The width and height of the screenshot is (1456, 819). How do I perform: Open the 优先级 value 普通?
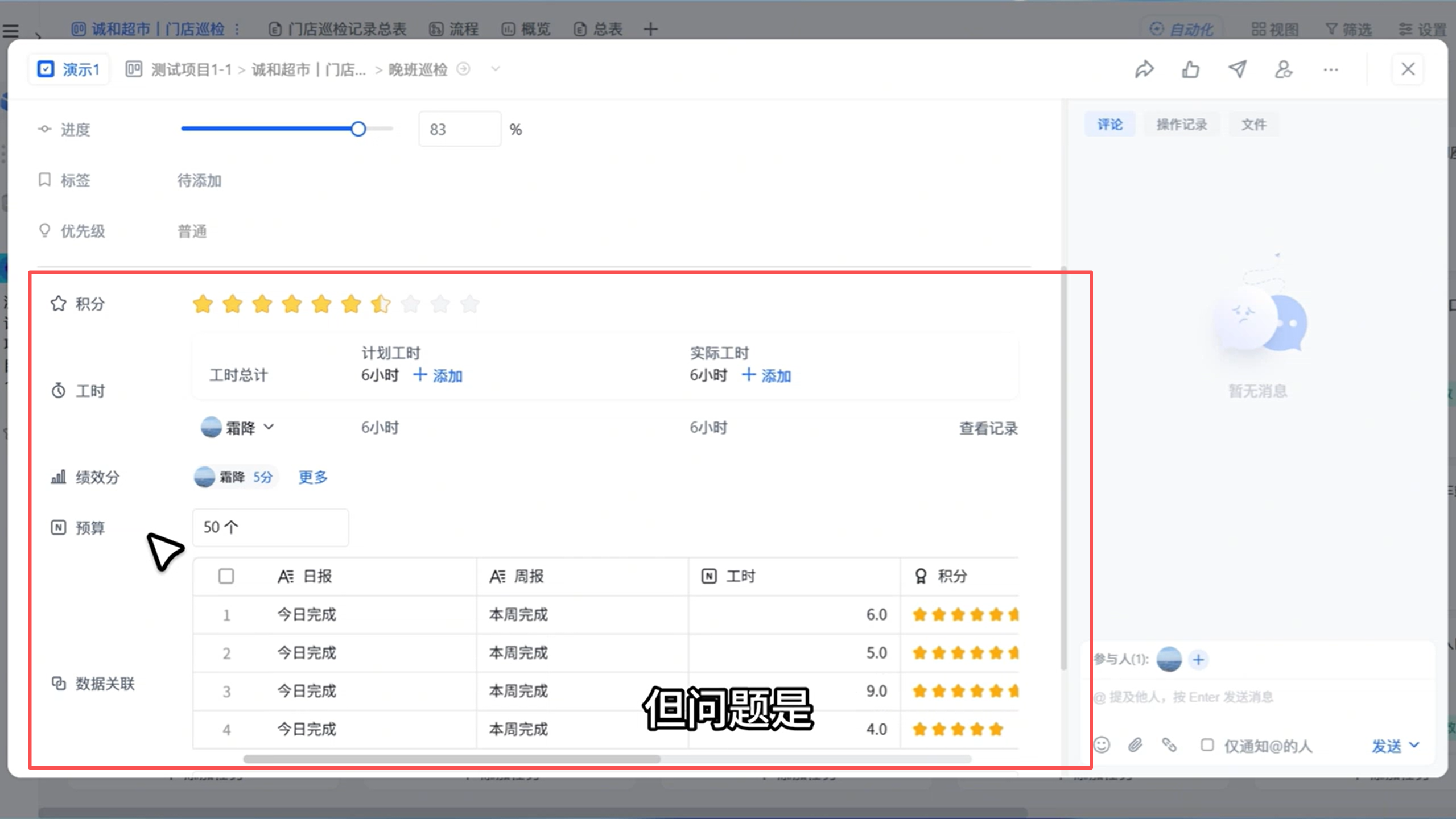[x=192, y=231]
